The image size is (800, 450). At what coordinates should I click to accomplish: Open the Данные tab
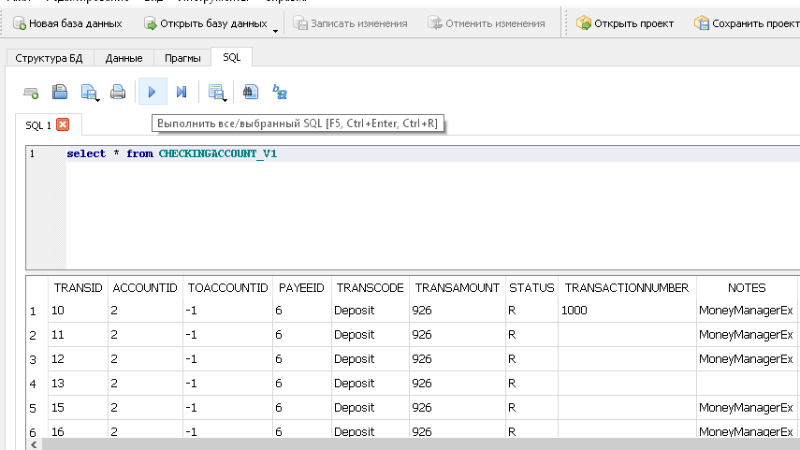[124, 58]
